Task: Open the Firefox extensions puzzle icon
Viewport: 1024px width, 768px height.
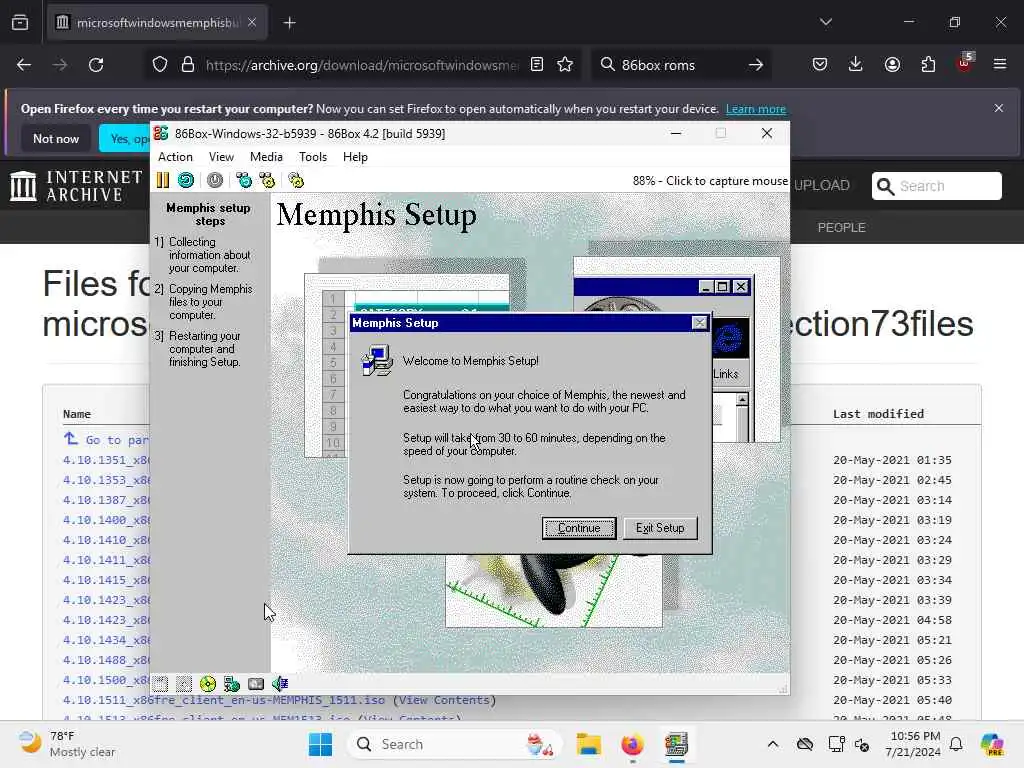Action: 928,65
